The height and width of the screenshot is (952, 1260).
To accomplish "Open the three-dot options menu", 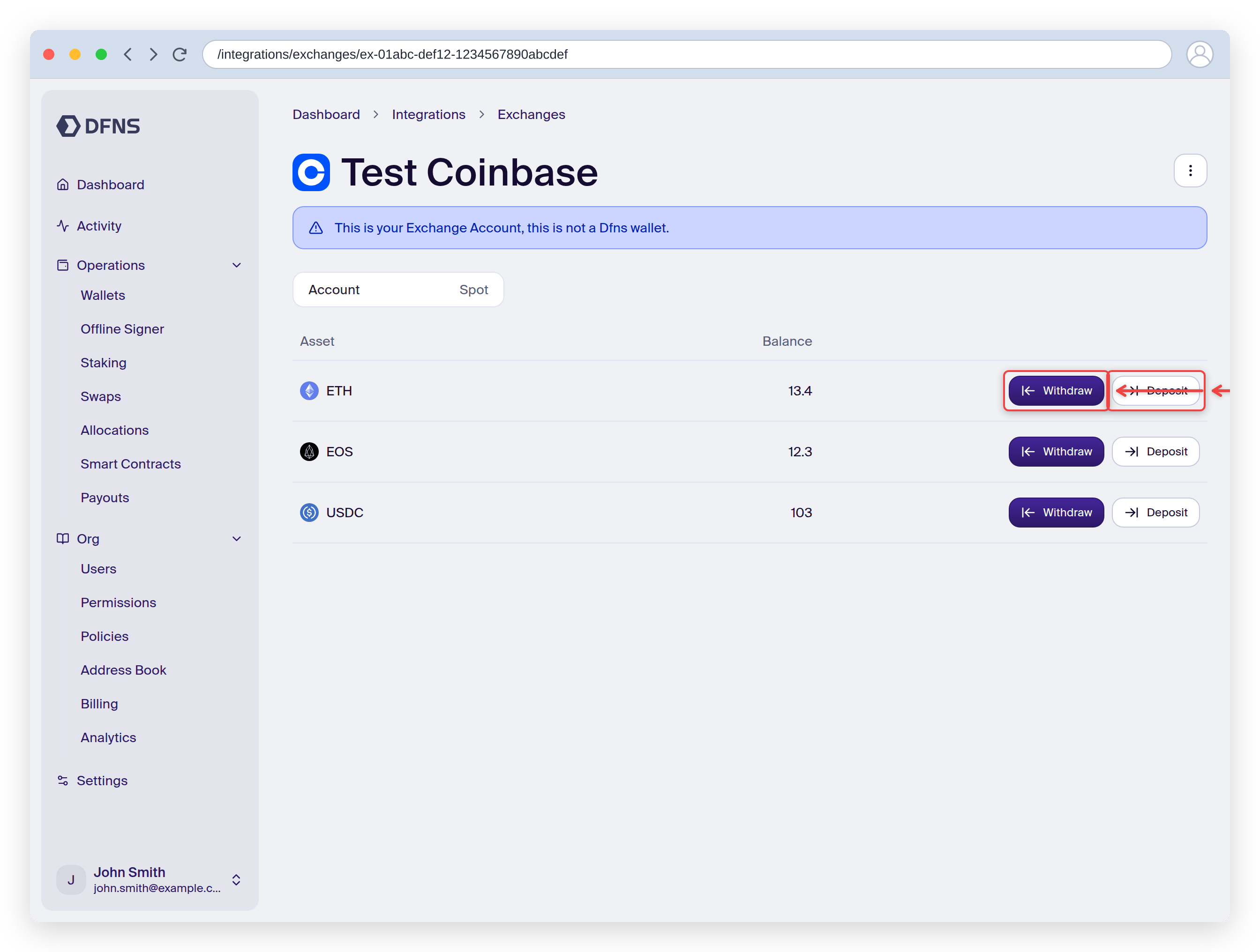I will pyautogui.click(x=1191, y=170).
